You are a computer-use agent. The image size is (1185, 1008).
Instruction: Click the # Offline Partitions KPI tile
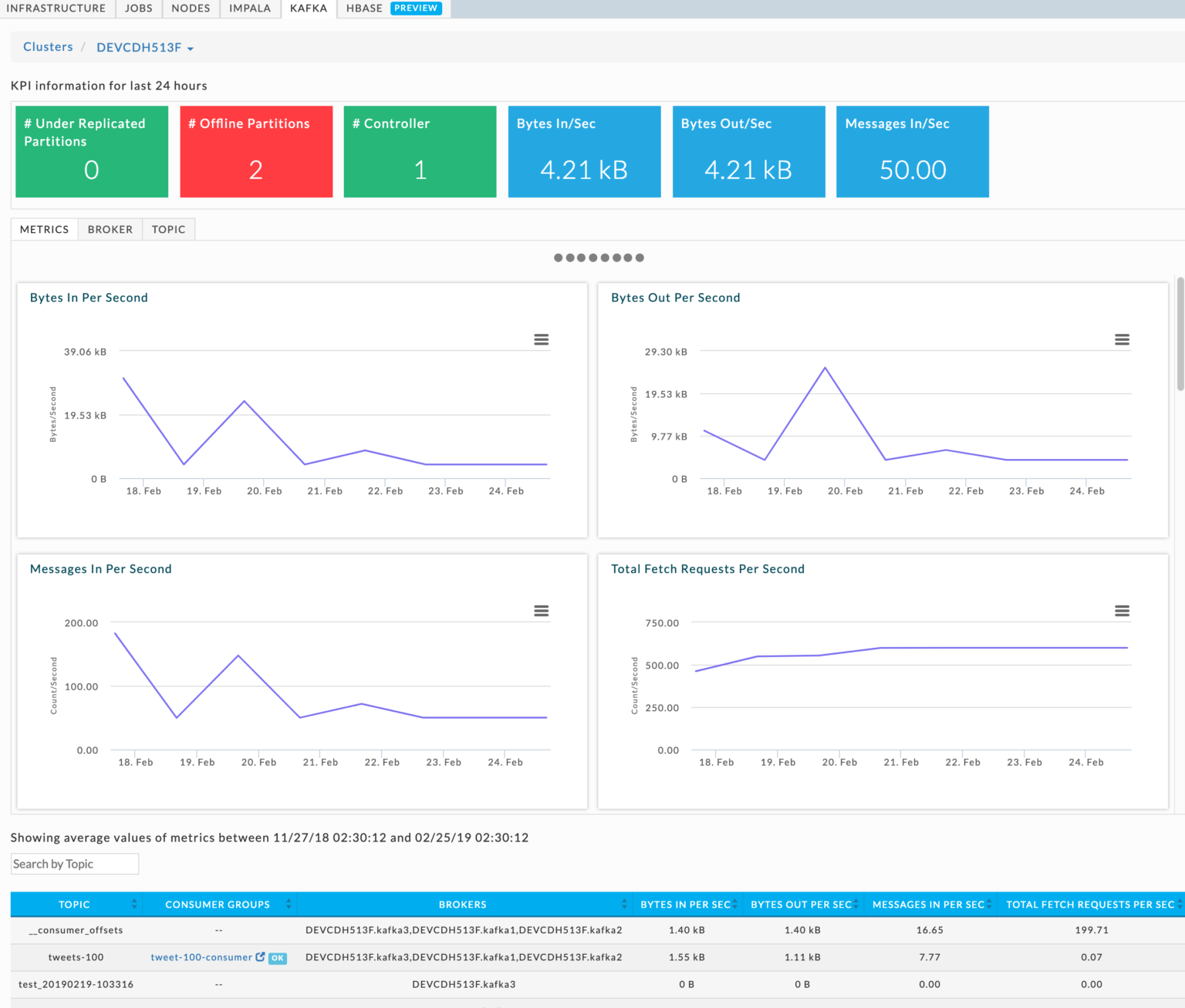tap(255, 151)
